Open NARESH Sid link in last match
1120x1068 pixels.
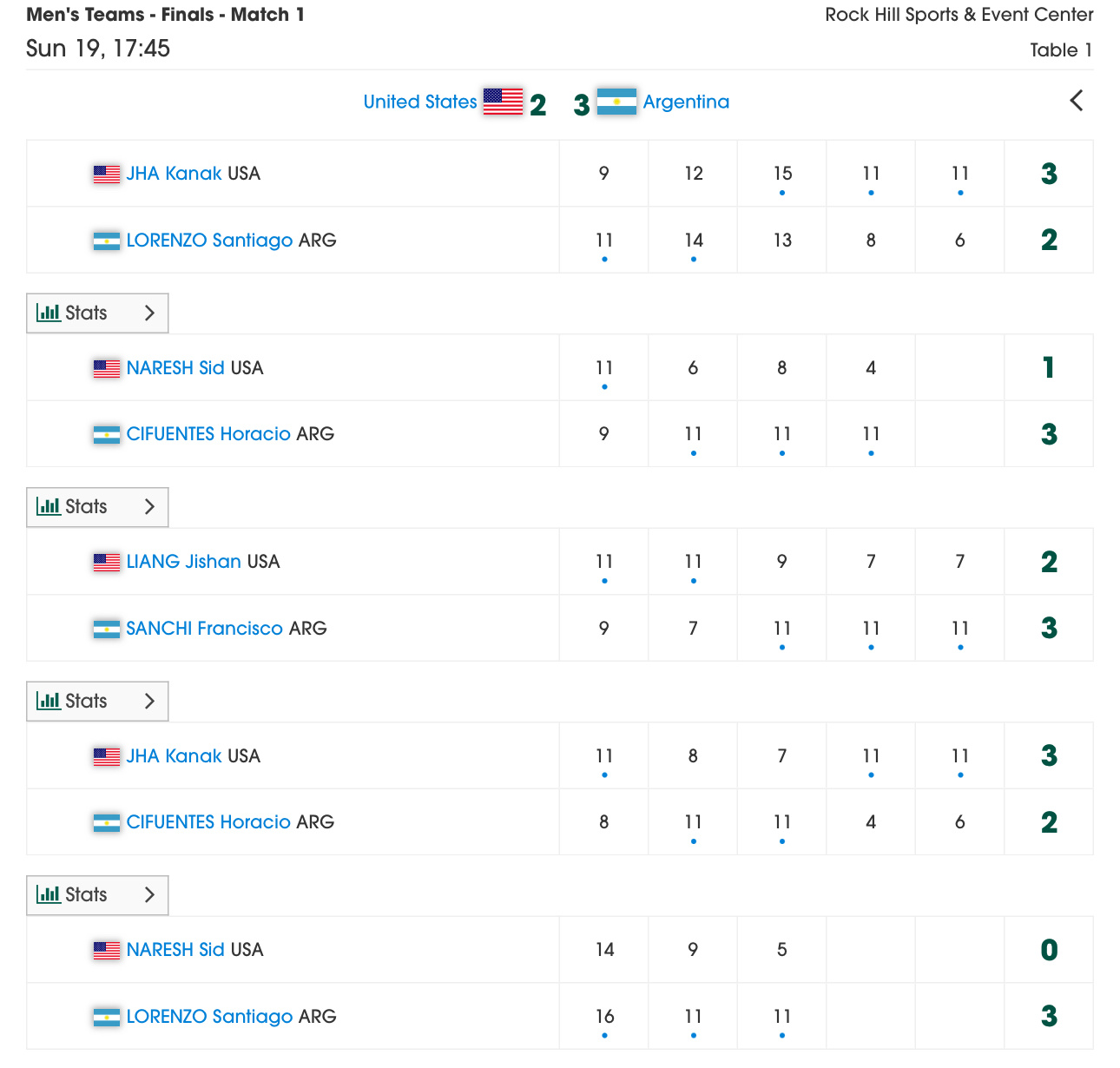point(175,950)
